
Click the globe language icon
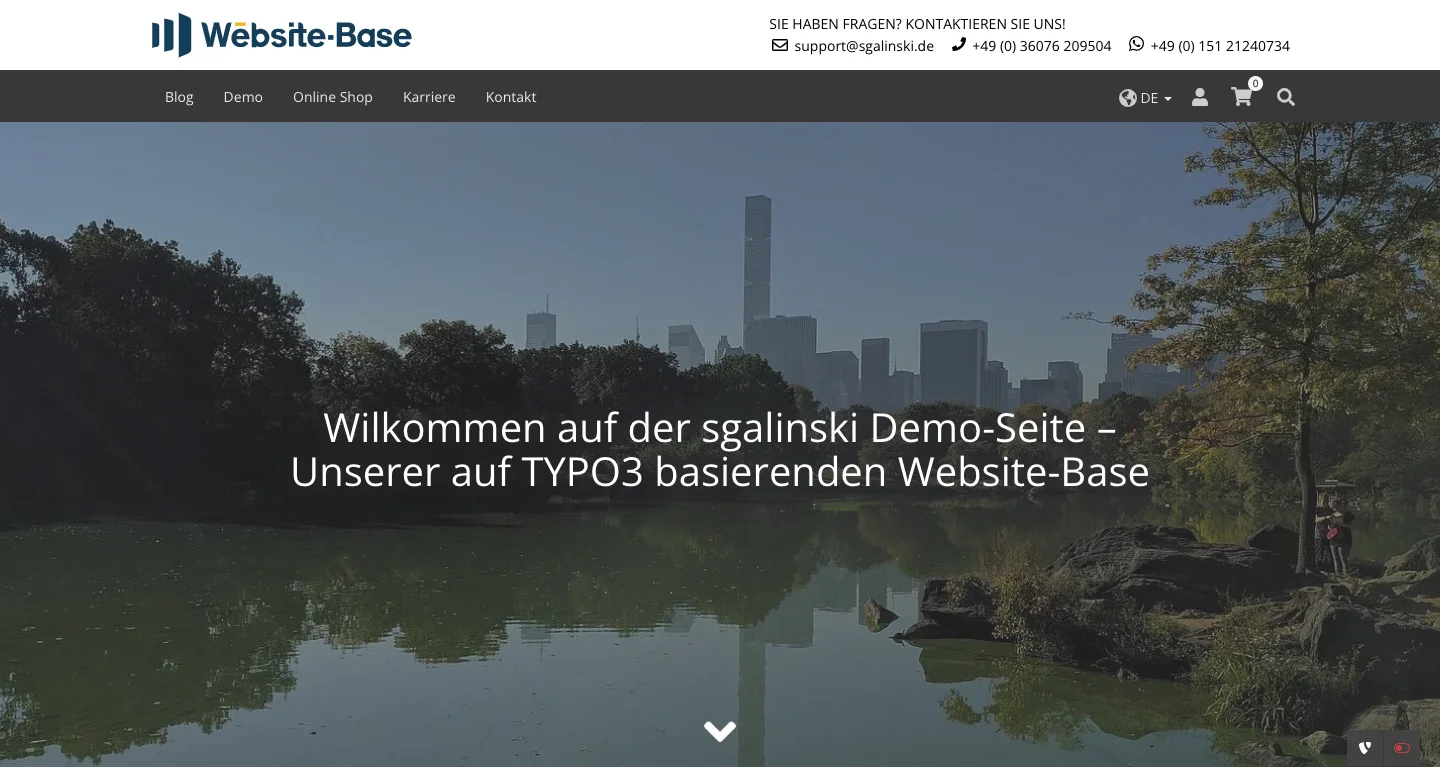click(1128, 97)
